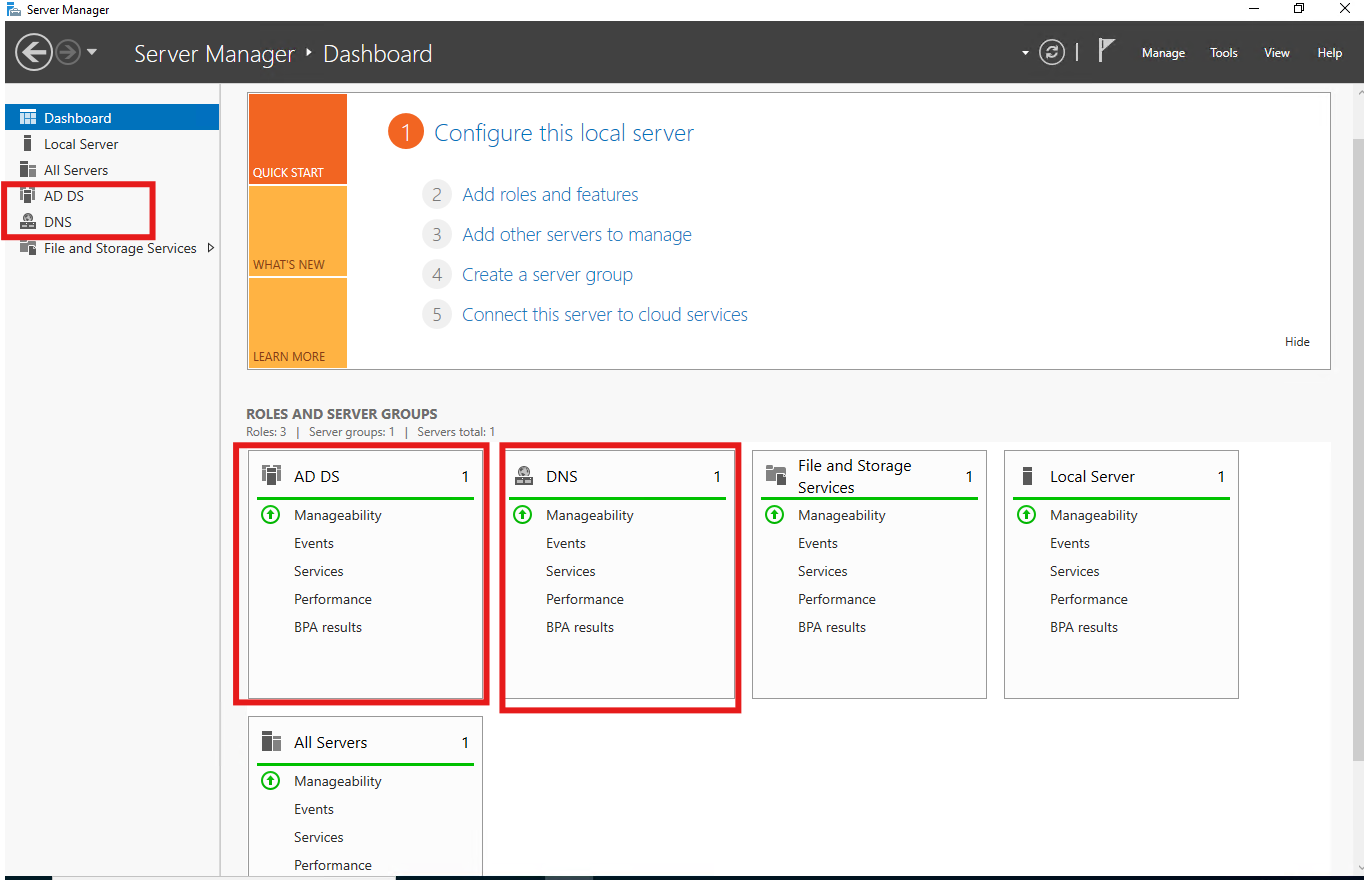Open the View menu

1277,53
